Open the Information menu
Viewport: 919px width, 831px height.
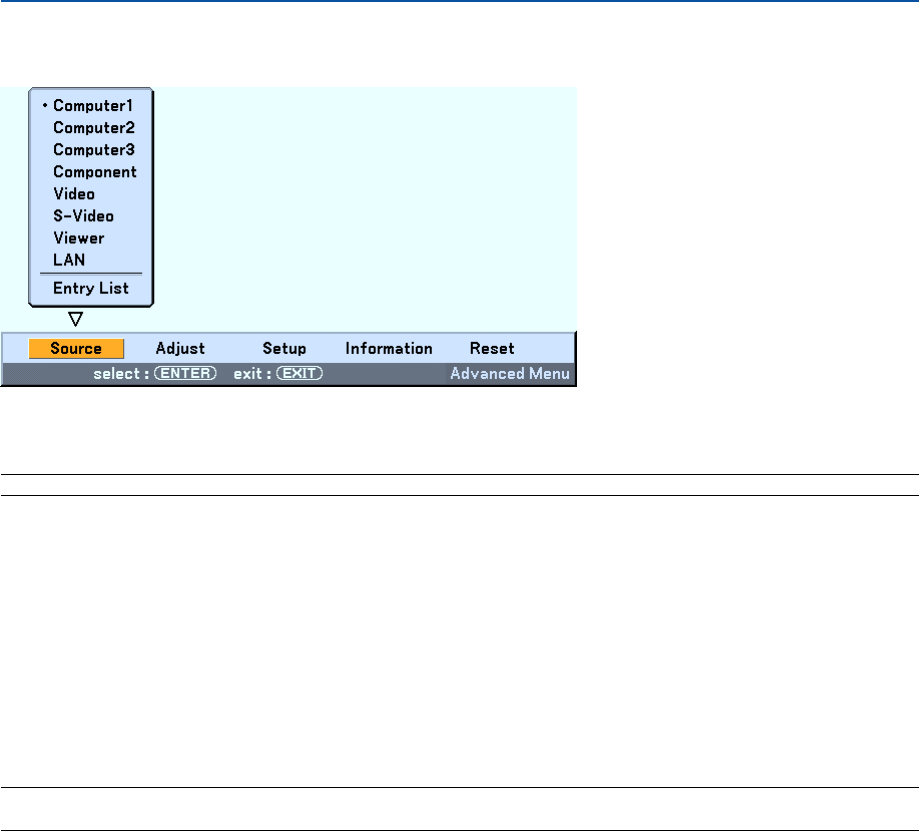pos(389,349)
